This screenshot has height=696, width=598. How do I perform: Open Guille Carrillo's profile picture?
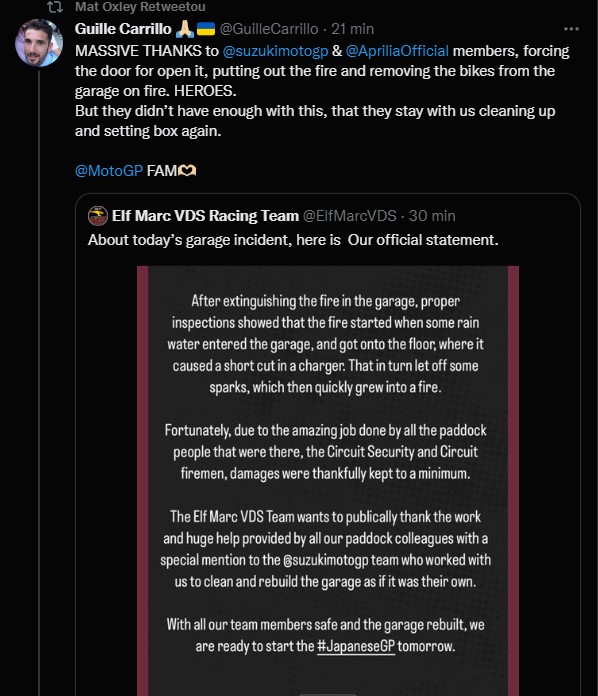(39, 43)
